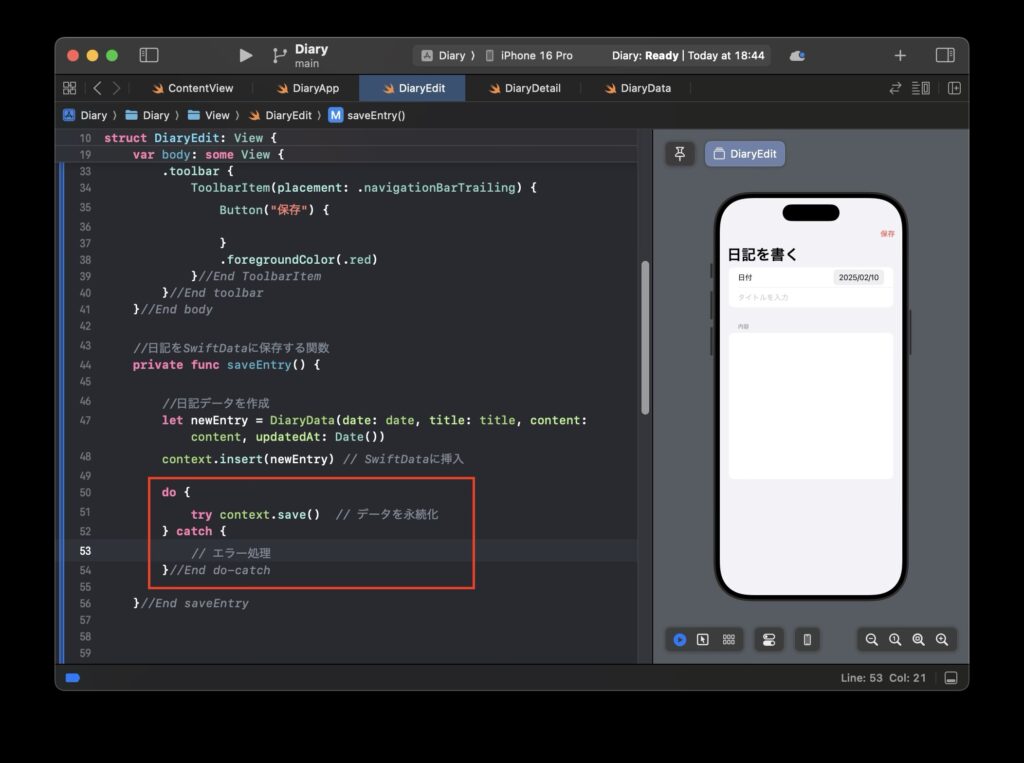
Task: Click the title input field in preview
Action: [810, 297]
